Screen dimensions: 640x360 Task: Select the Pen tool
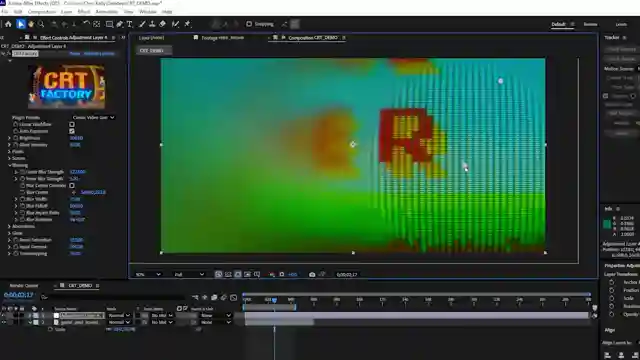120,24
